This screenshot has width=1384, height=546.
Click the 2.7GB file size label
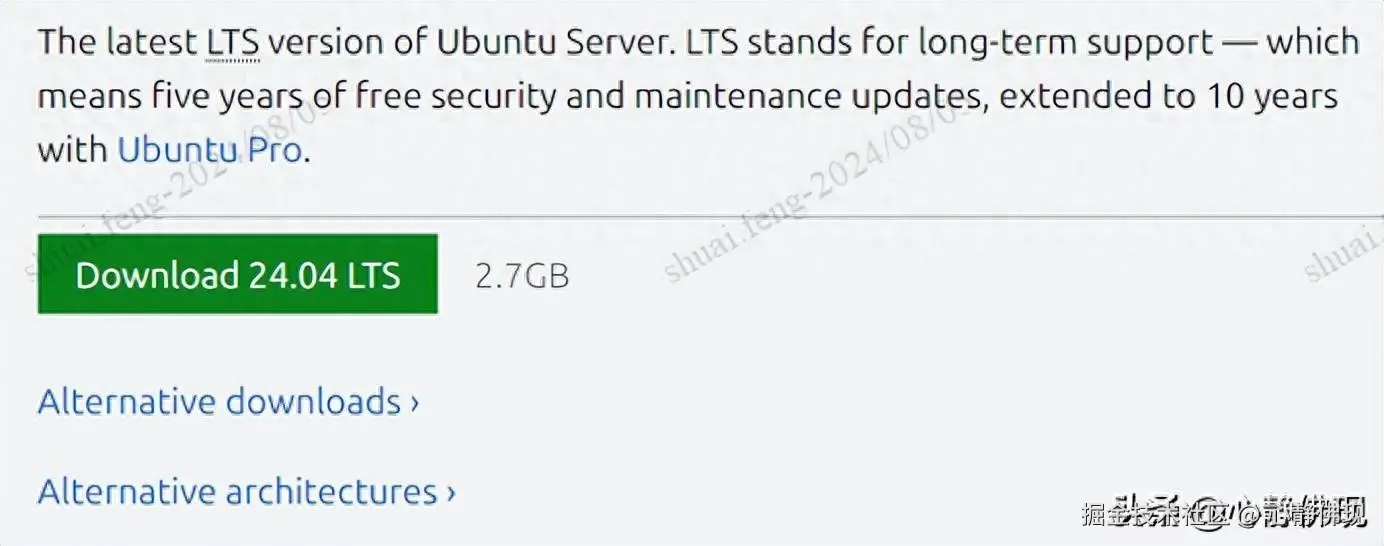(x=522, y=275)
